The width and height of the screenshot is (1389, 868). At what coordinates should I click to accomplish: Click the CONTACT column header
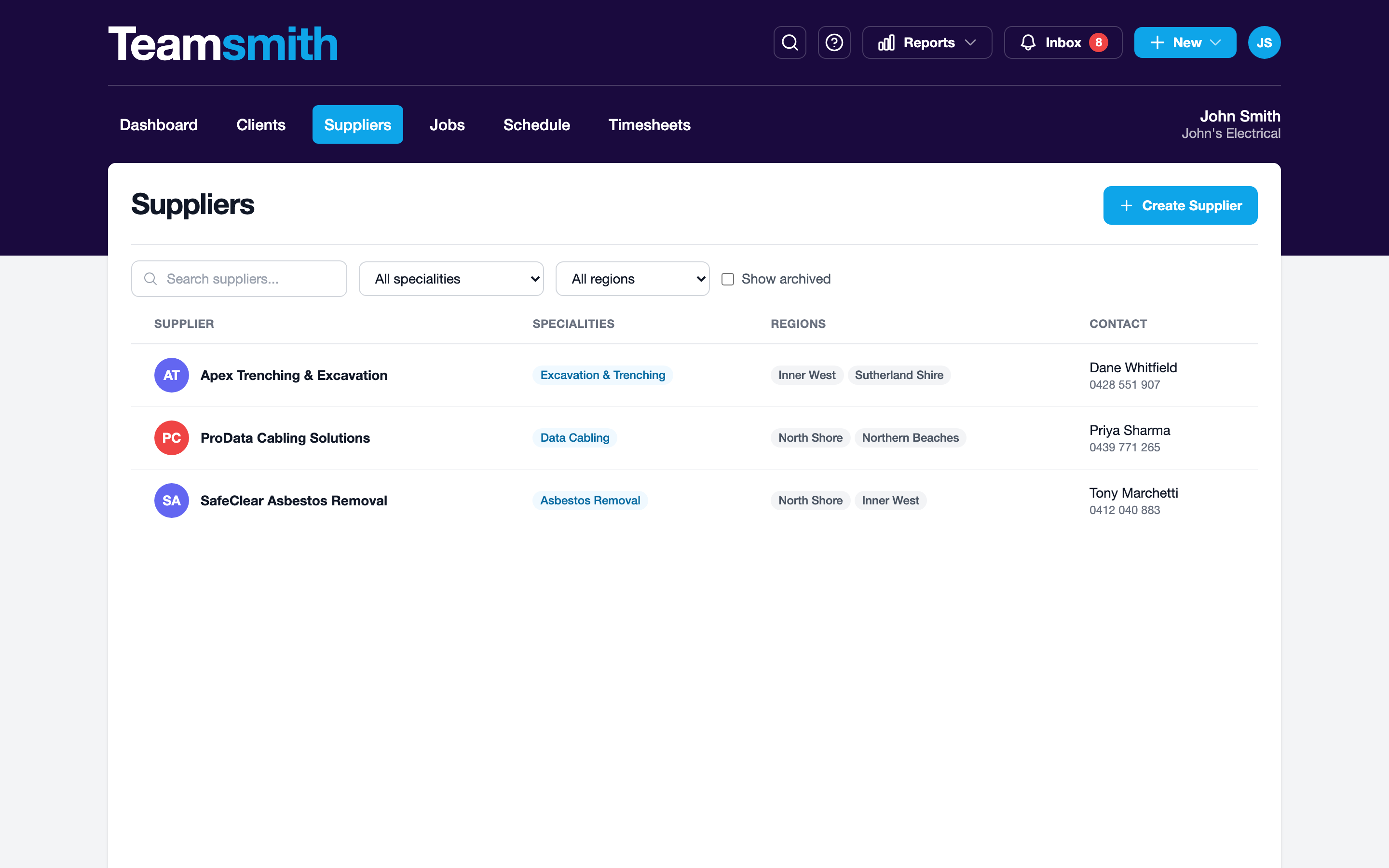1118,324
